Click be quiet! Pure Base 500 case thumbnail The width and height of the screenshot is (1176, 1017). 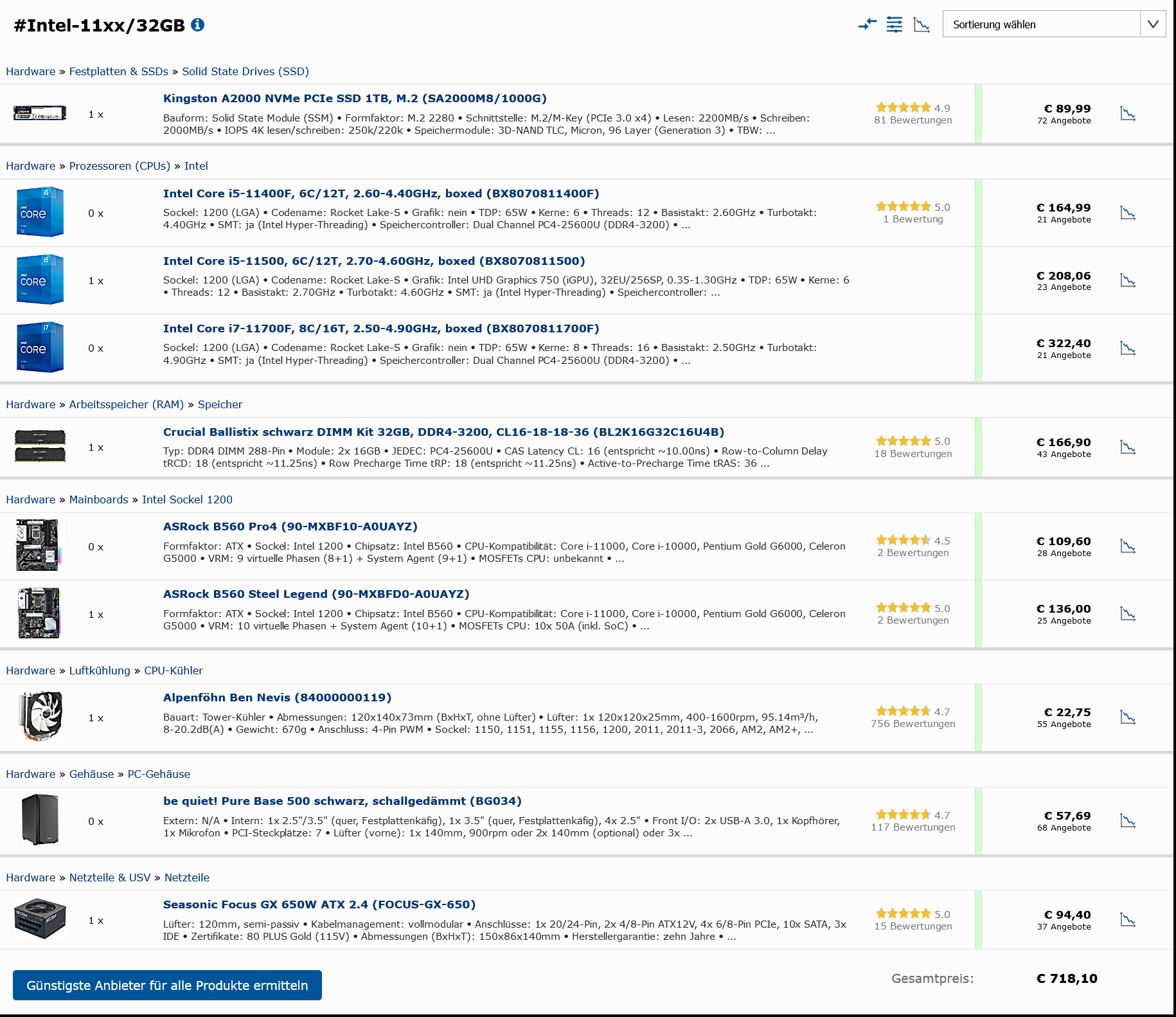point(40,820)
